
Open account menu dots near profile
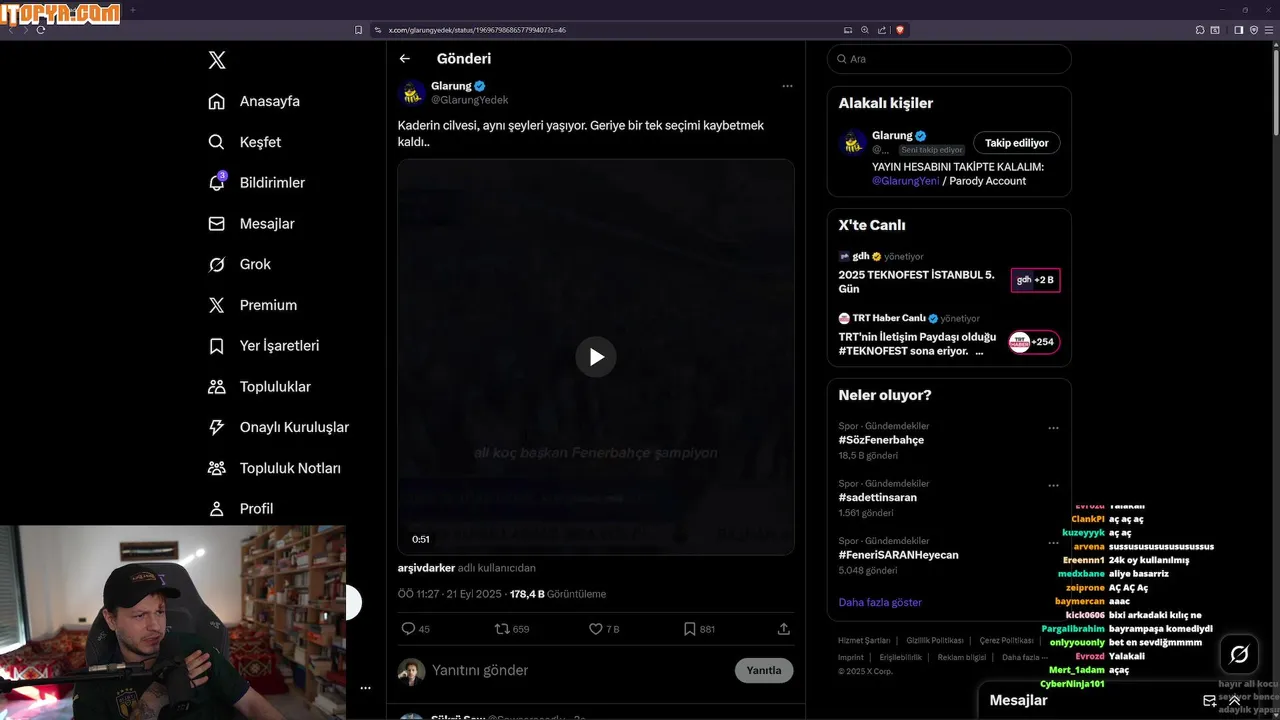[x=365, y=688]
